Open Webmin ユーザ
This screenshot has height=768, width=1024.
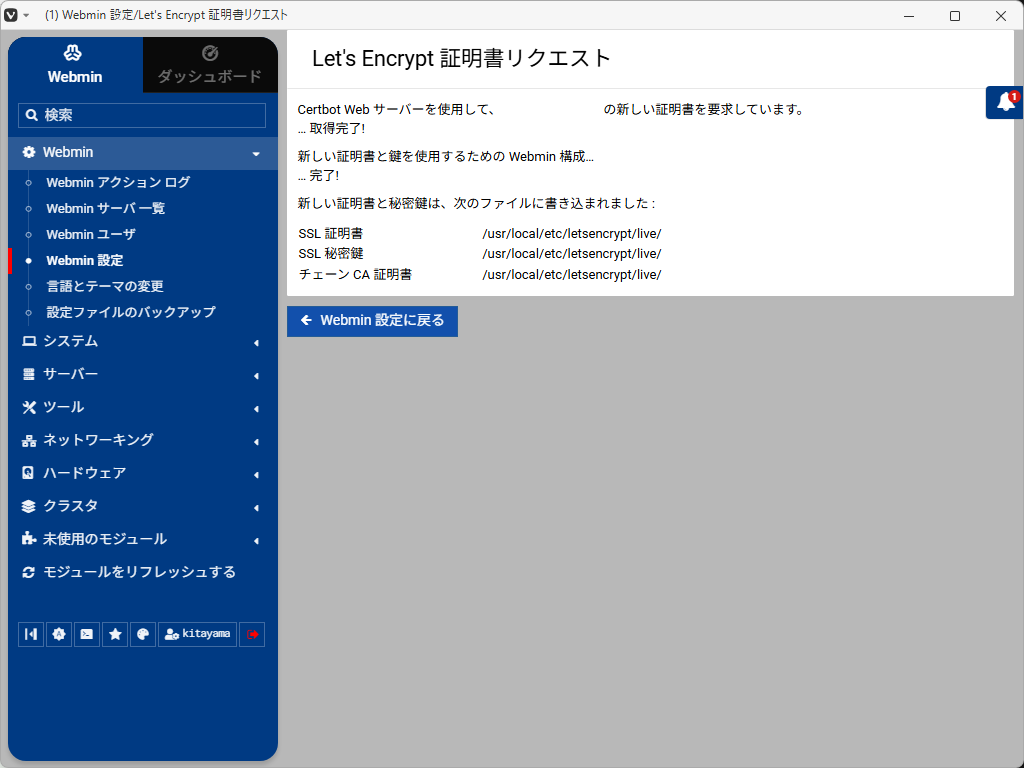pos(91,234)
